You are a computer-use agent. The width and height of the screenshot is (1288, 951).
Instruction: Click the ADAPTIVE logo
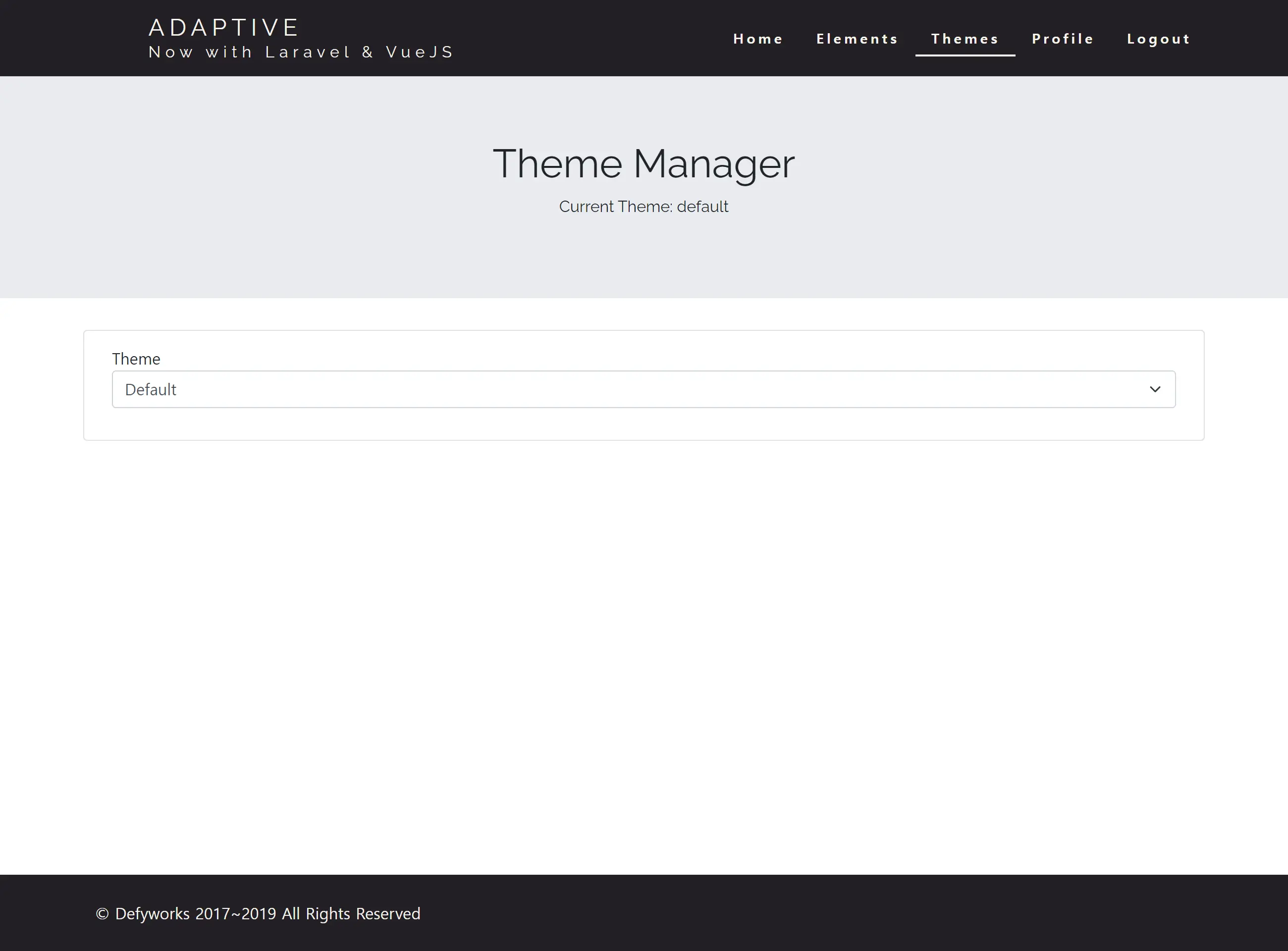pyautogui.click(x=223, y=26)
